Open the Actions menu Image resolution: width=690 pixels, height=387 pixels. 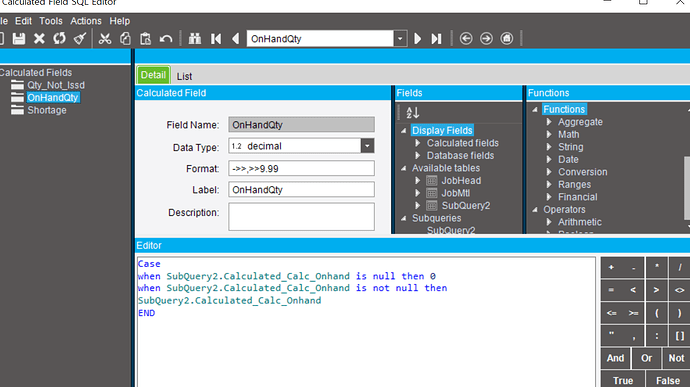point(86,21)
